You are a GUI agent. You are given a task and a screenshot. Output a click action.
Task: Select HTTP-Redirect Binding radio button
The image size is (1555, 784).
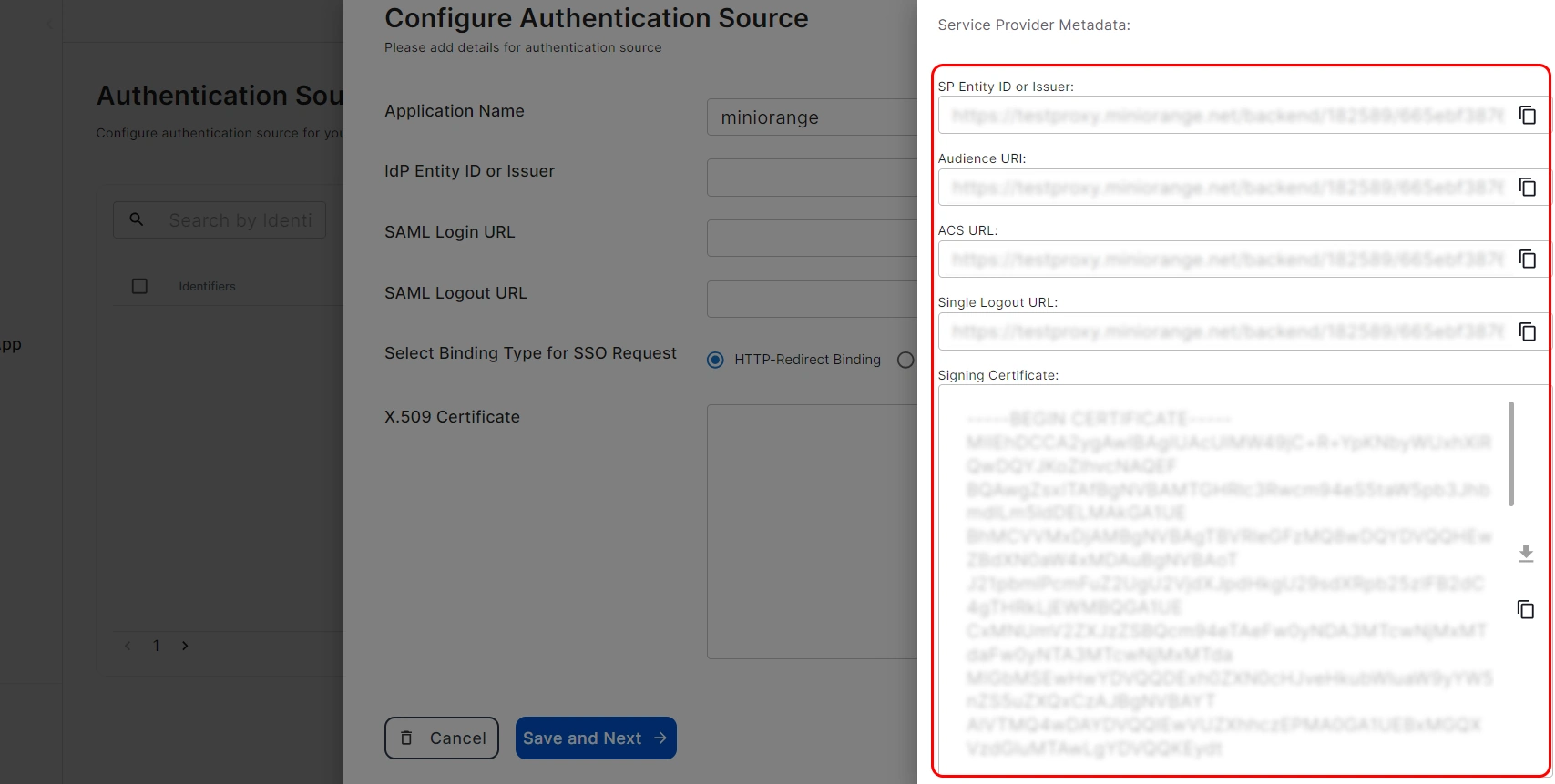click(715, 360)
